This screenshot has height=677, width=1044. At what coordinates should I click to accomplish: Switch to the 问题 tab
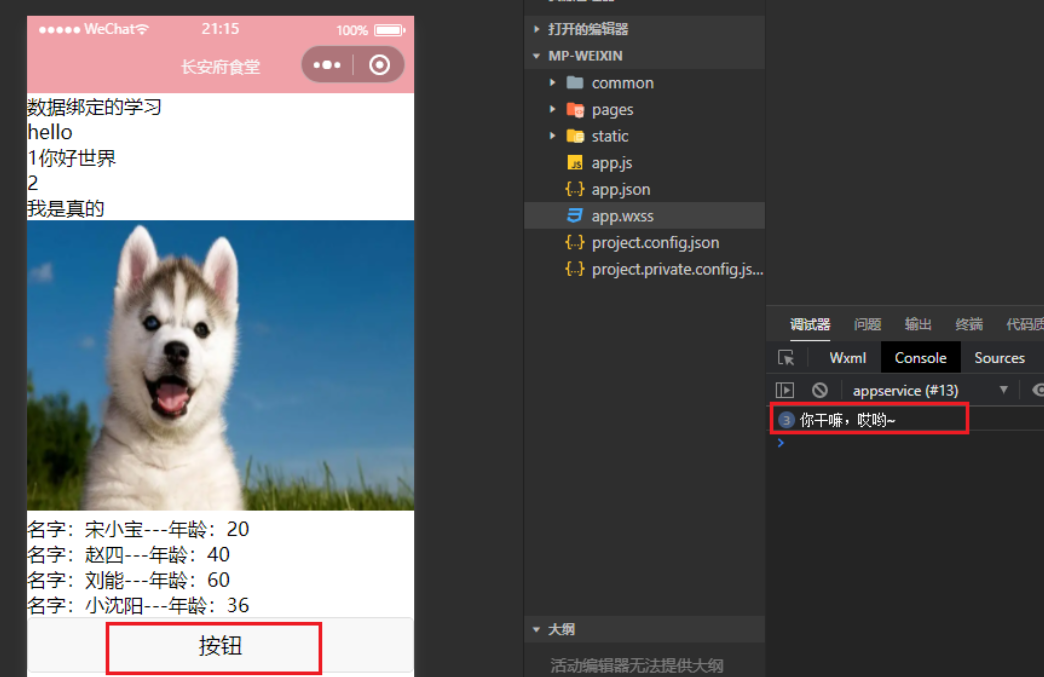point(867,324)
